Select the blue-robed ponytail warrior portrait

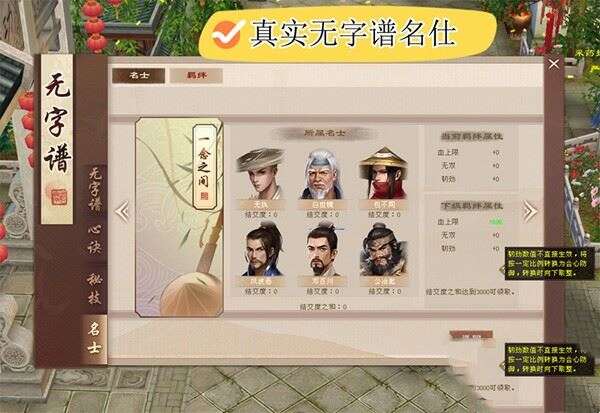point(262,249)
